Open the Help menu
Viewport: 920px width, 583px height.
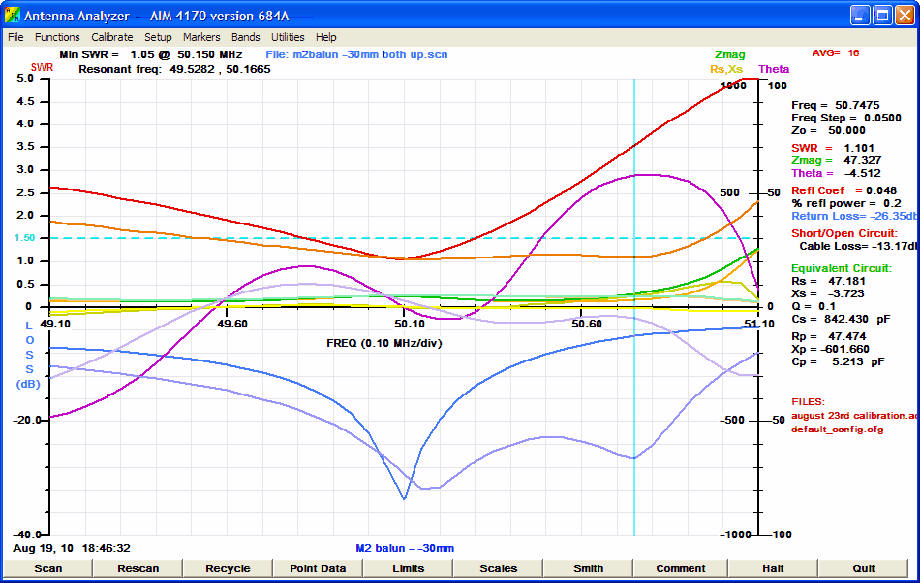(326, 37)
